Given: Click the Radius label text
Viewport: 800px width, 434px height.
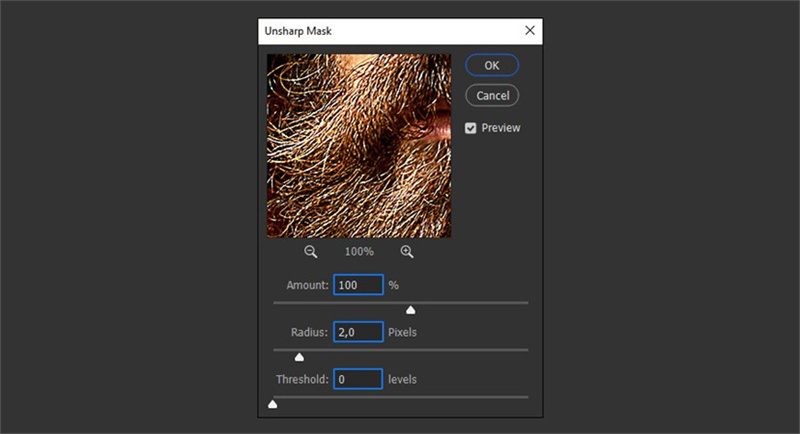Looking at the screenshot, I should click(309, 332).
